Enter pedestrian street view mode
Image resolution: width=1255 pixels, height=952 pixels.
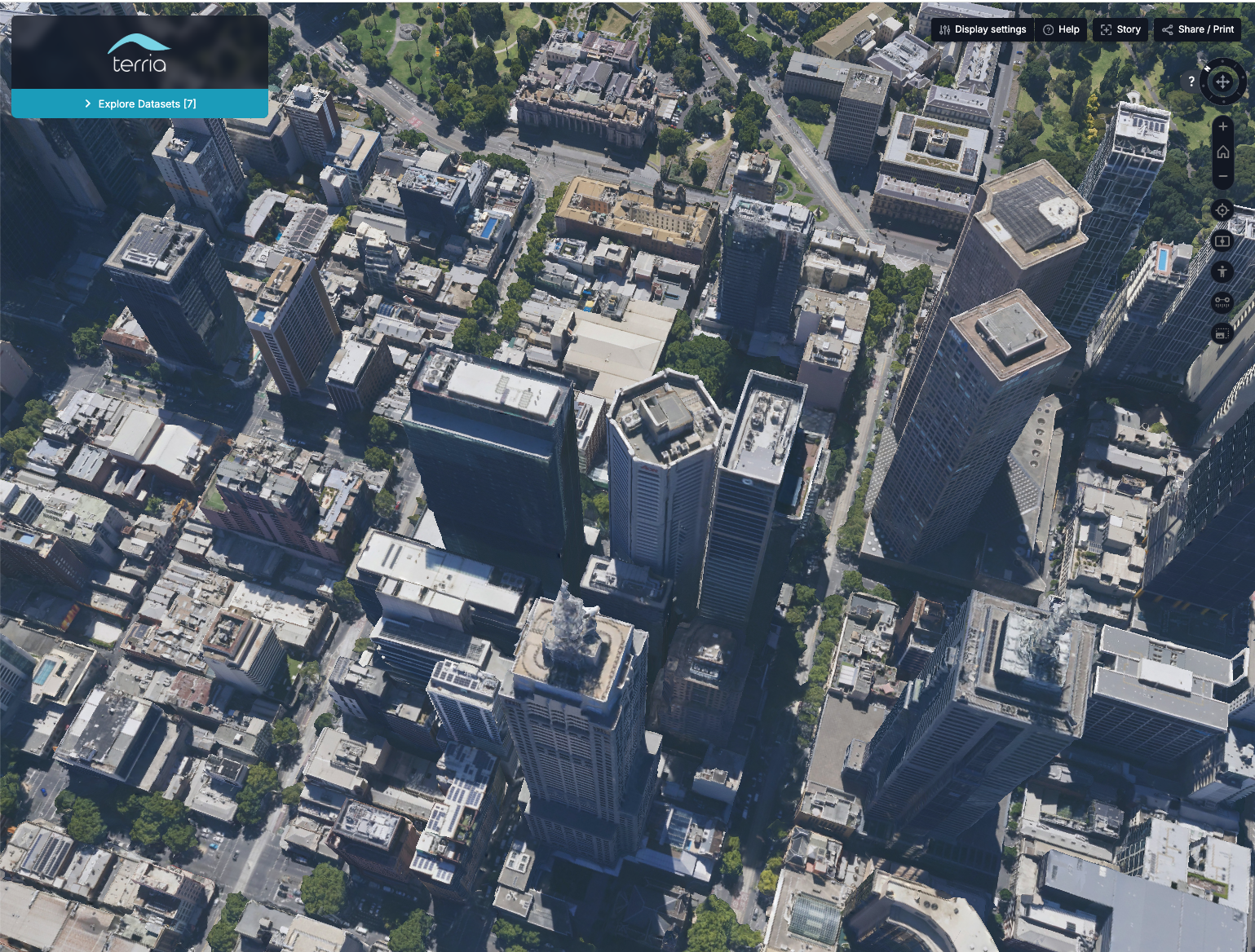click(1222, 271)
